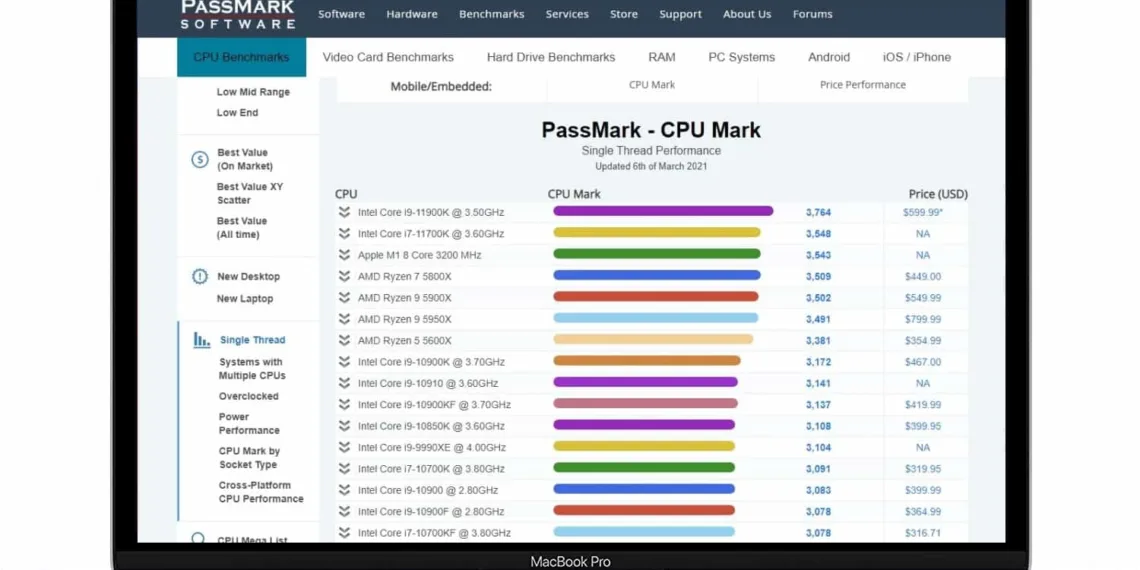Viewport: 1140px width, 570px height.
Task: Select the CPU Benchmarks tab
Action: tap(241, 57)
